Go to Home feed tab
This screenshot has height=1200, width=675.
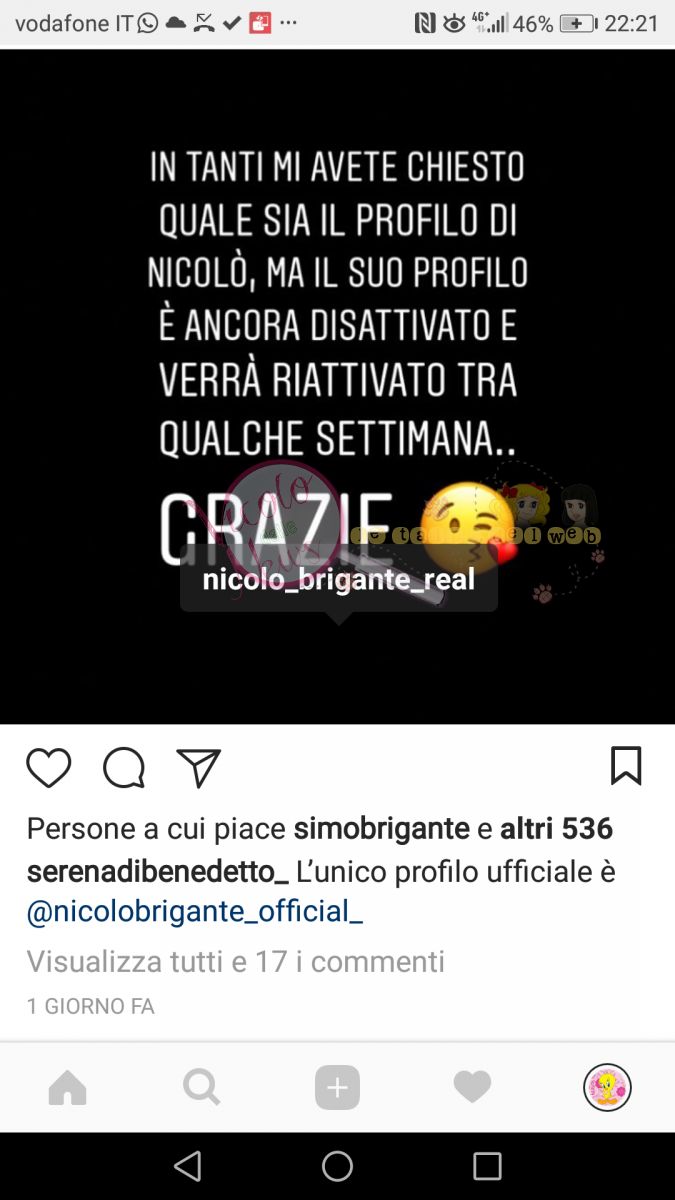tap(68, 1088)
